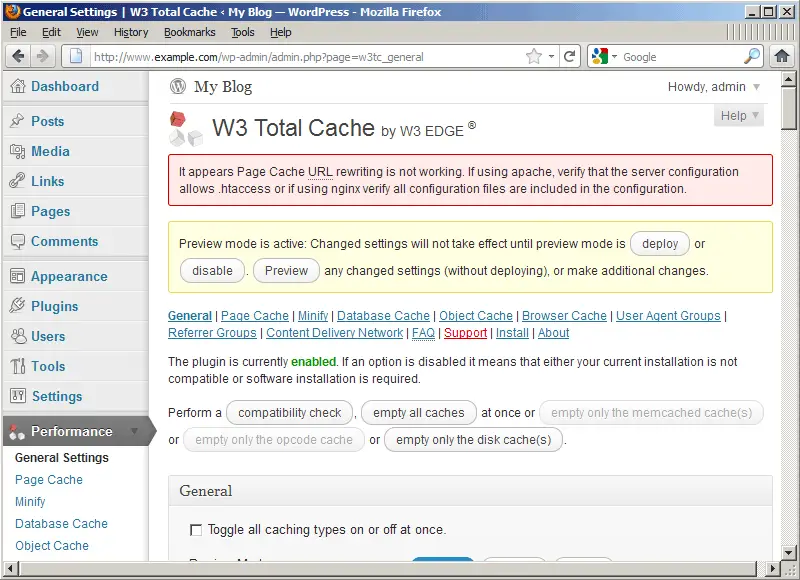Open the File menu
Viewport: 800px width, 580px height.
[18, 32]
